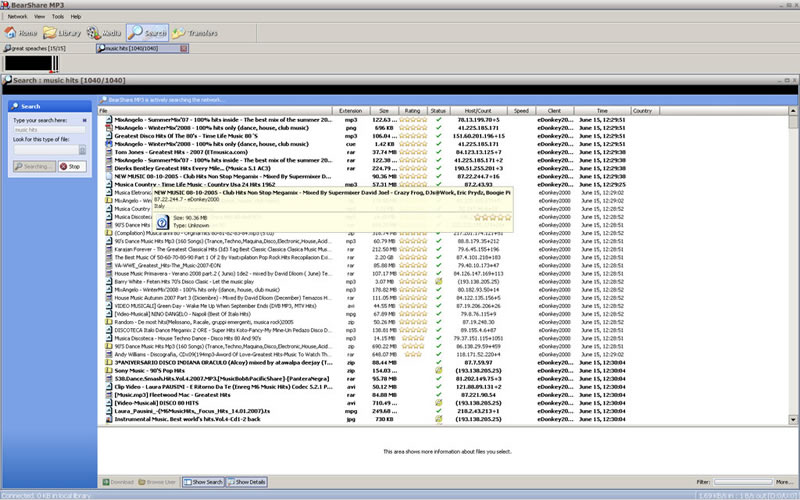Click icon of Karajan Forever classical hits row
The width and height of the screenshot is (800, 500).
(109, 249)
